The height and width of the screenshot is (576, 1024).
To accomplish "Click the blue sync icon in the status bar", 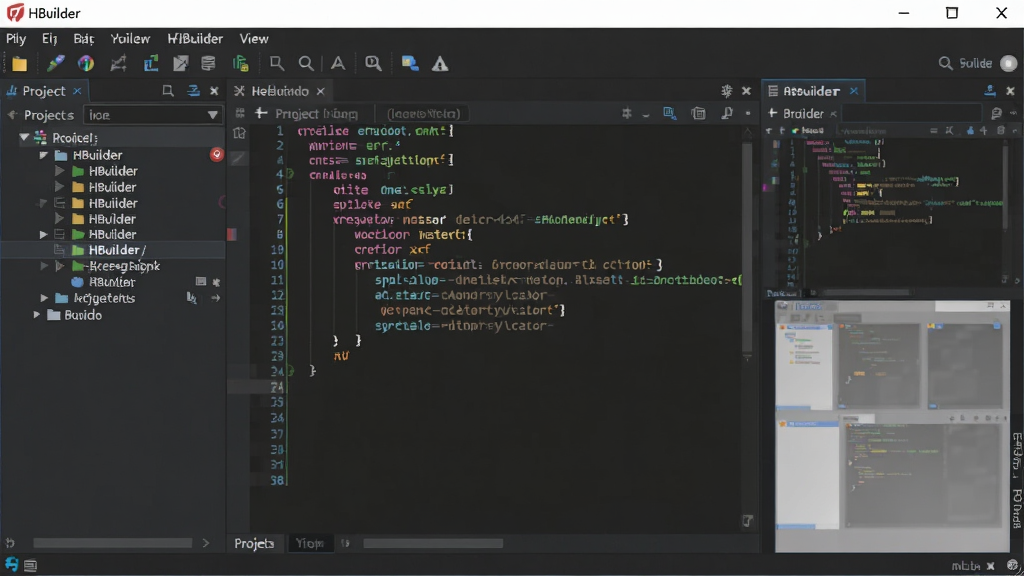I will [x=12, y=564].
